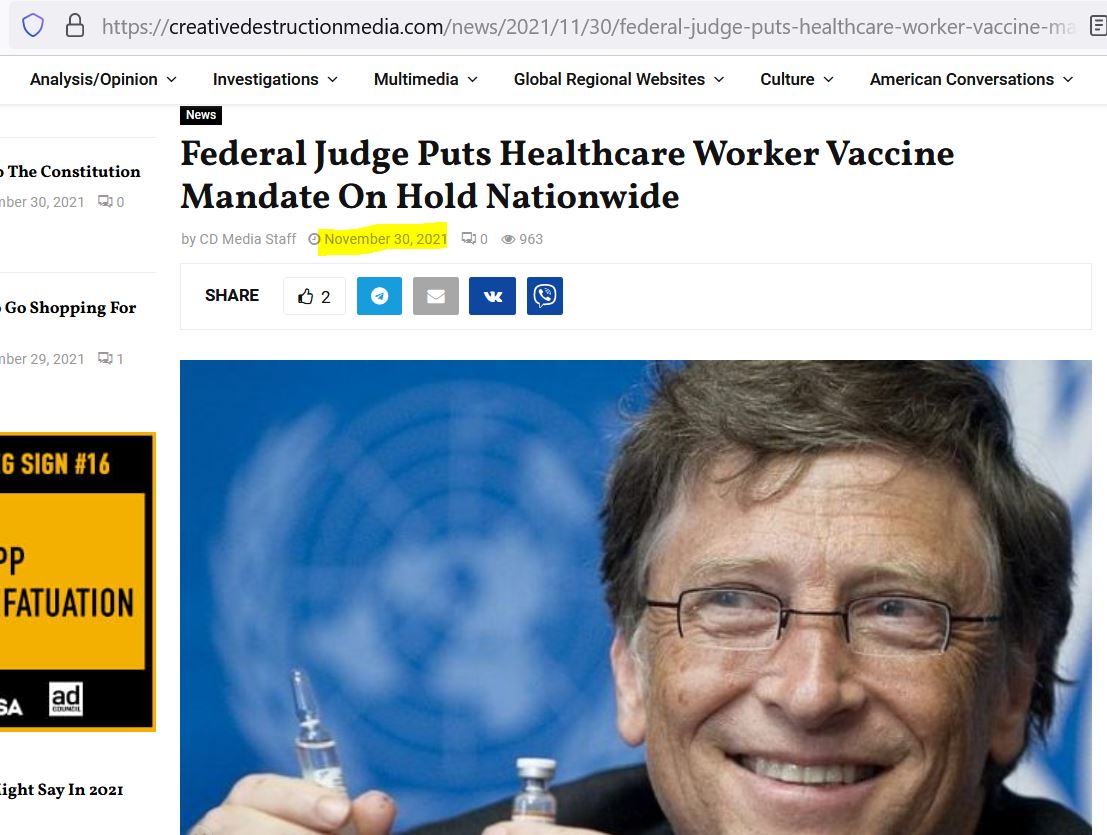Expand the Investigations dropdown

coord(275,79)
